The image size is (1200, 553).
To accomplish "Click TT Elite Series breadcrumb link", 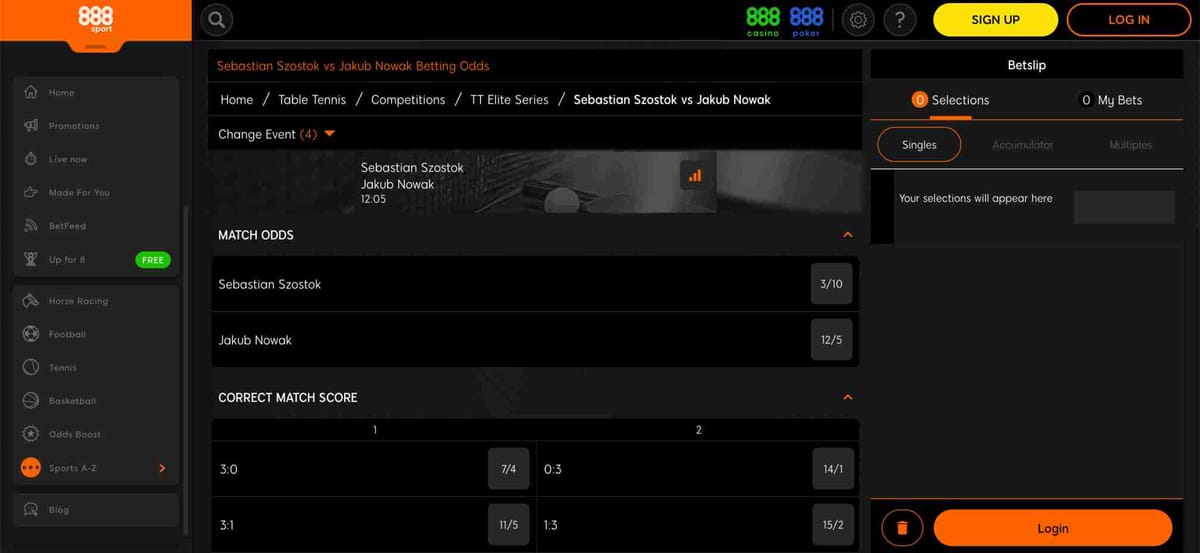I will point(509,99).
